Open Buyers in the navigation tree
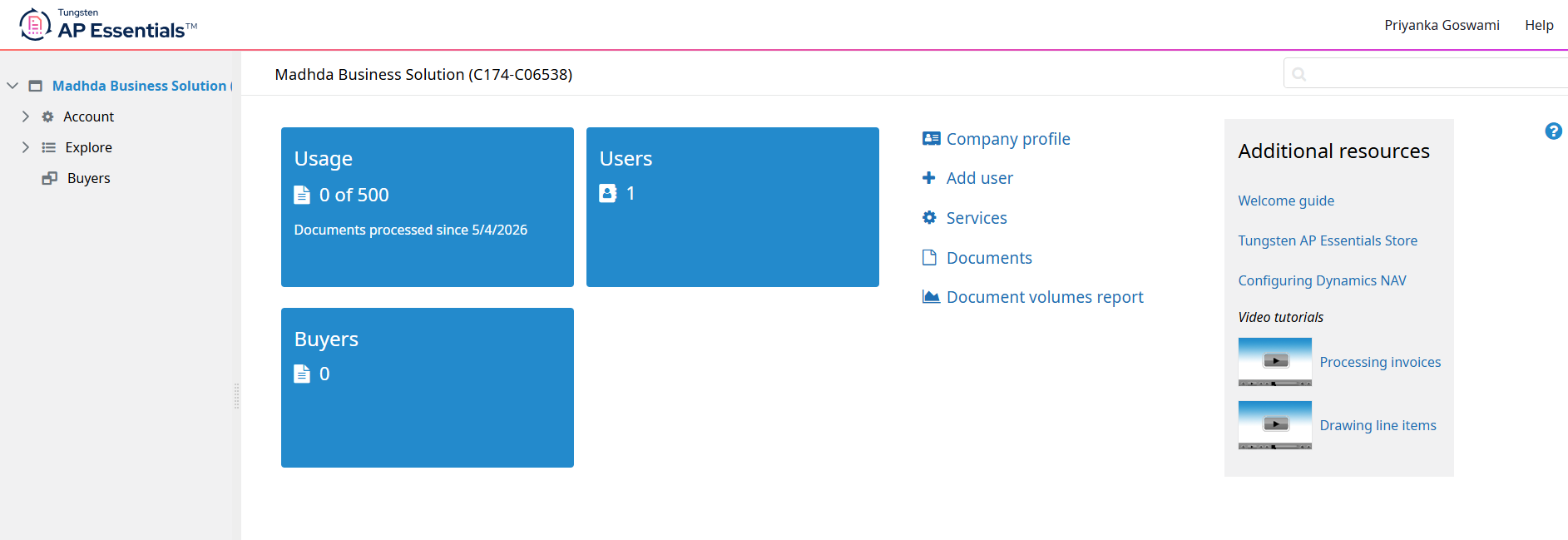 pos(89,178)
